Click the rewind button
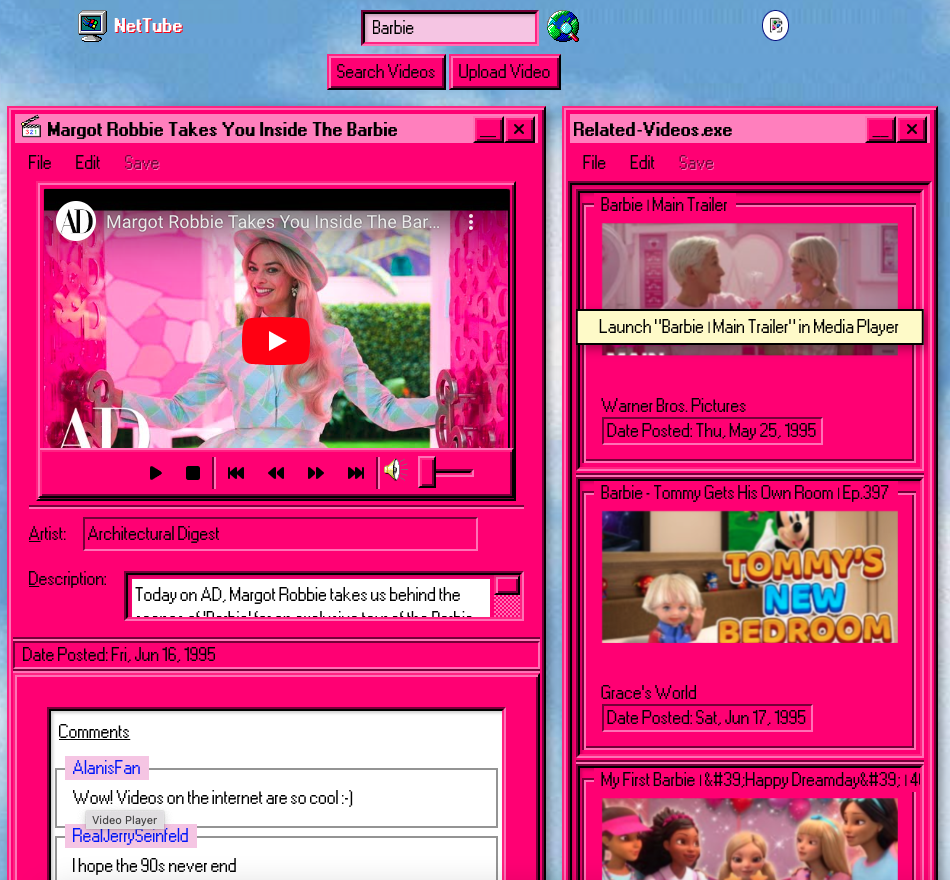 pos(276,473)
